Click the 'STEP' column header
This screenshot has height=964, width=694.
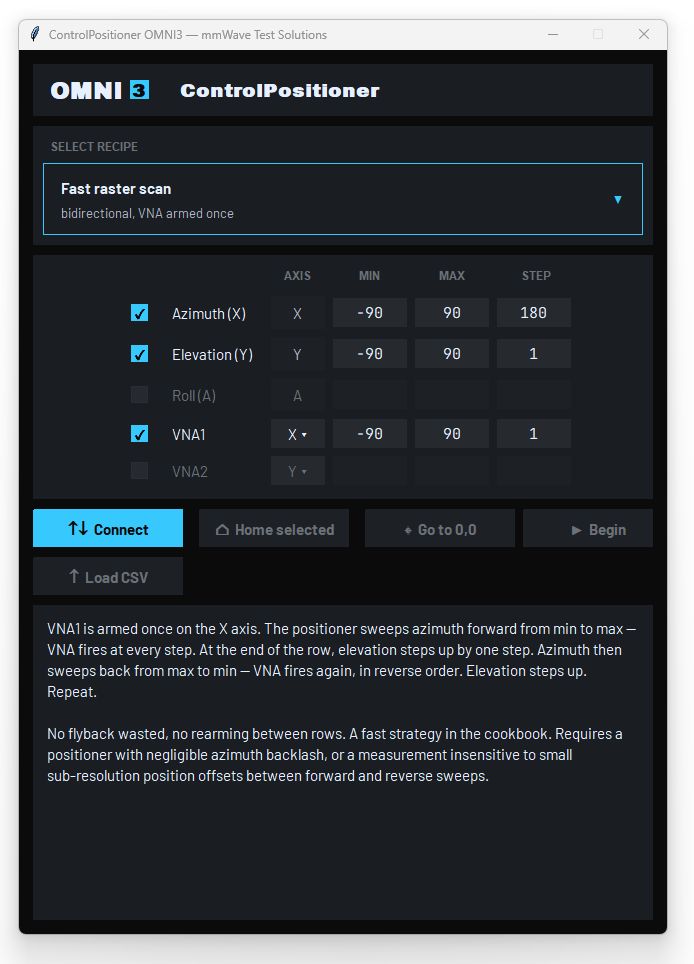tap(536, 275)
